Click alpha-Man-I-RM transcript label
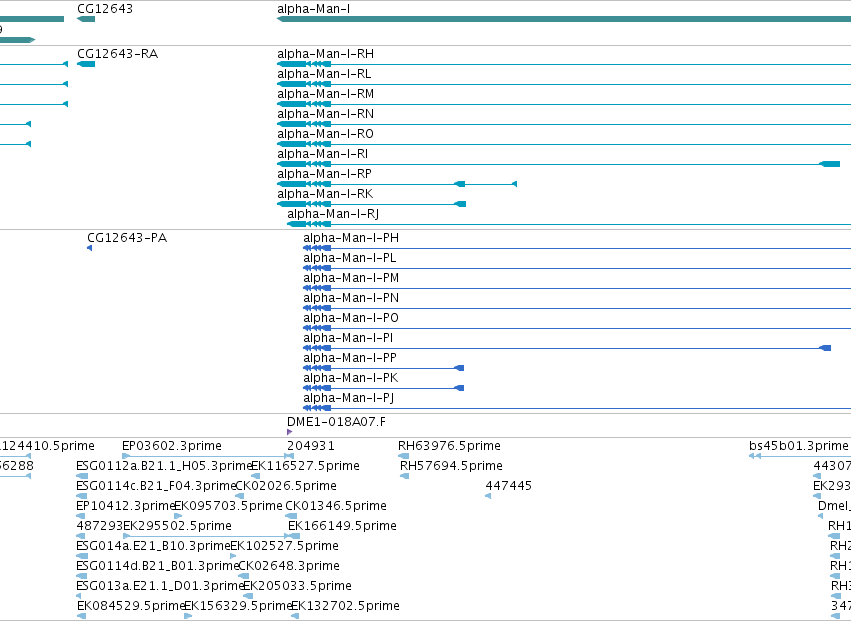Screen dimensions: 851x621 point(325,94)
